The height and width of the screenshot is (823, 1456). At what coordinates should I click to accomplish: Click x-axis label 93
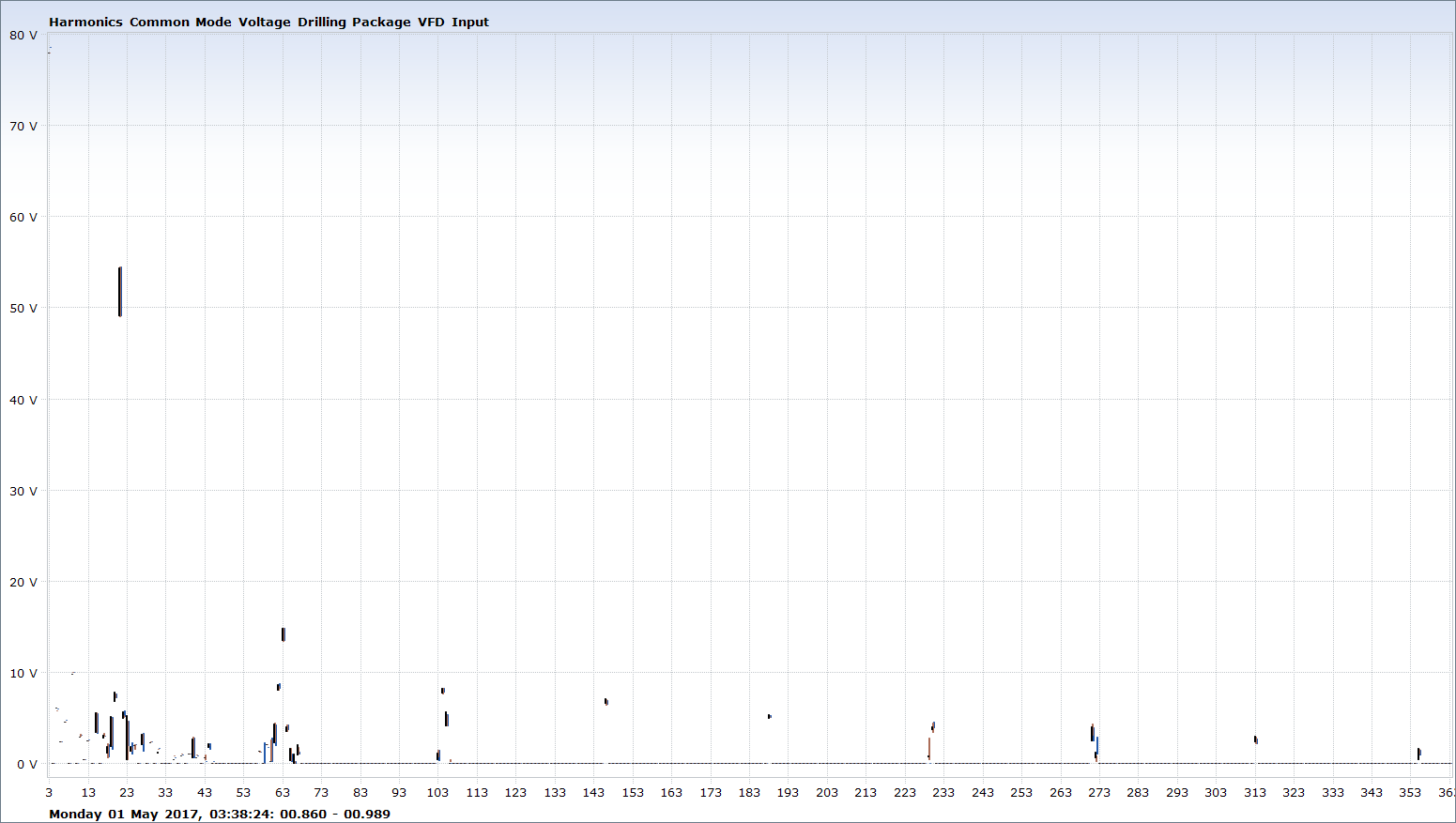399,792
